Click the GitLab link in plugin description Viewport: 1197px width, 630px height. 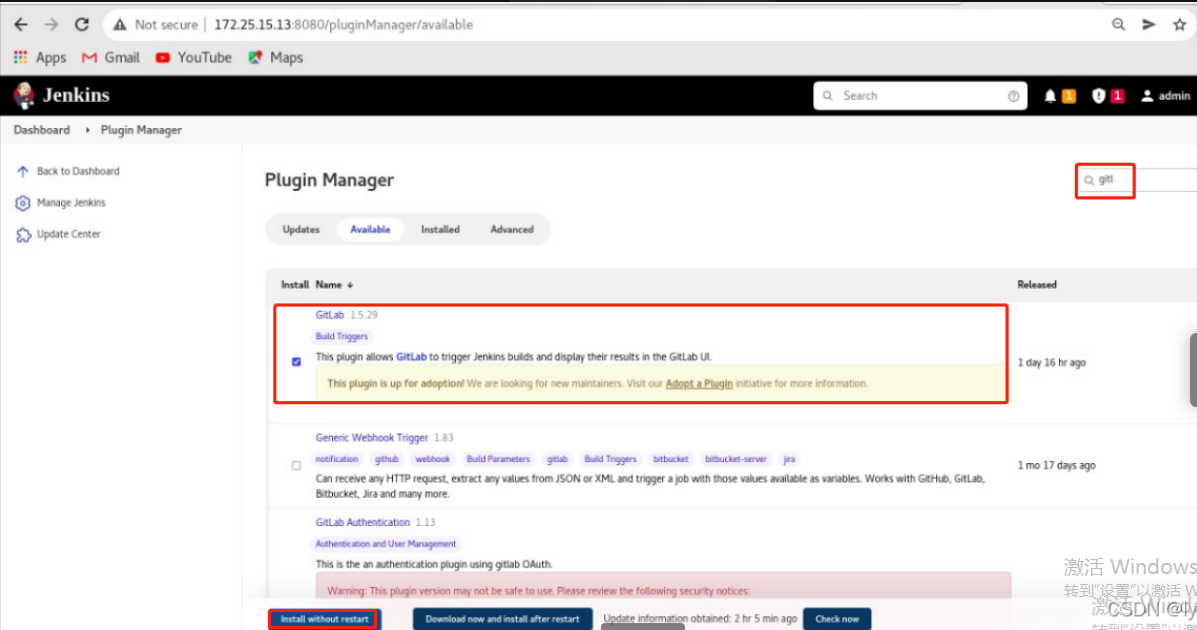(411, 357)
